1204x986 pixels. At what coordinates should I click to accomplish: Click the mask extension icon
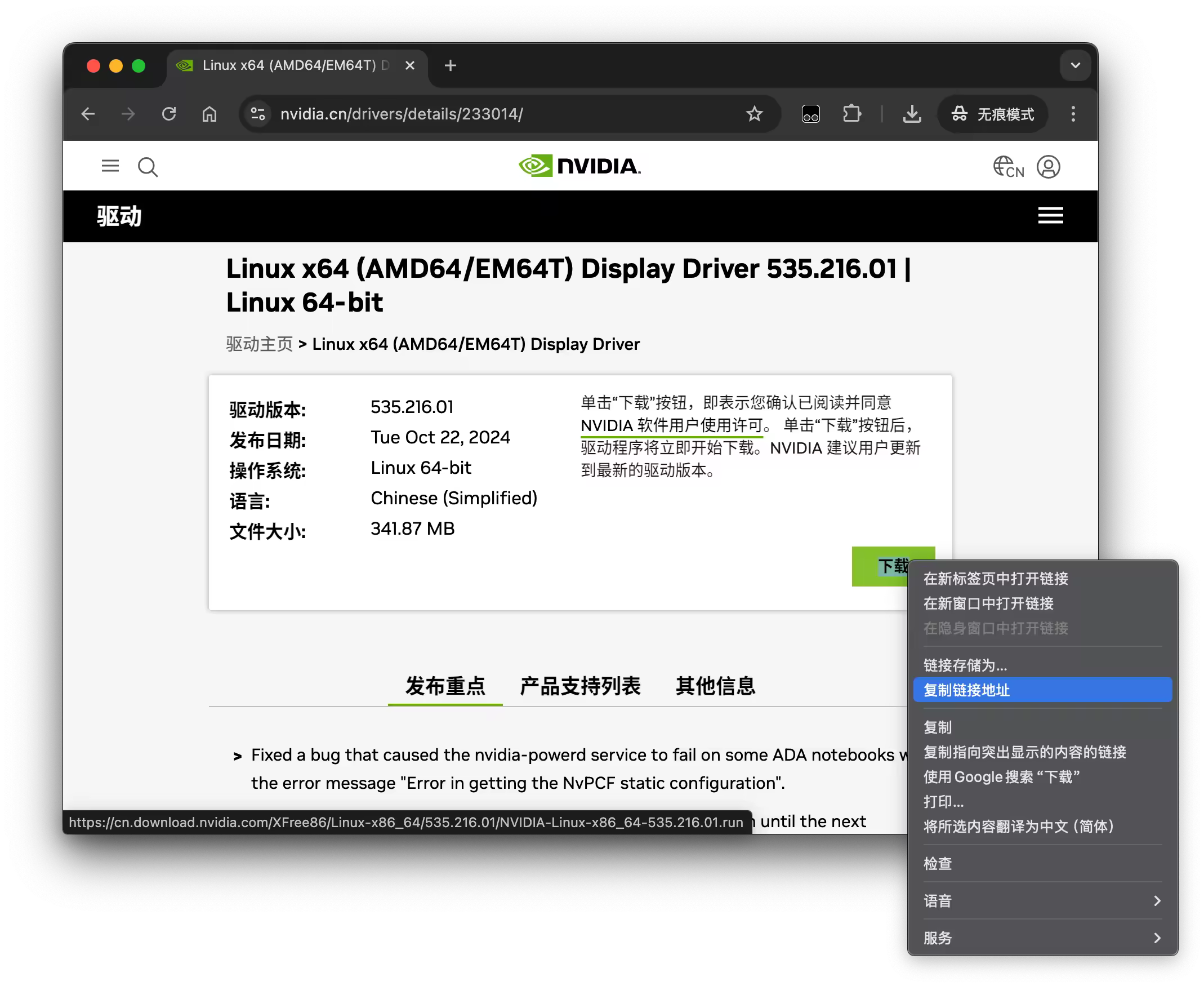[x=810, y=114]
